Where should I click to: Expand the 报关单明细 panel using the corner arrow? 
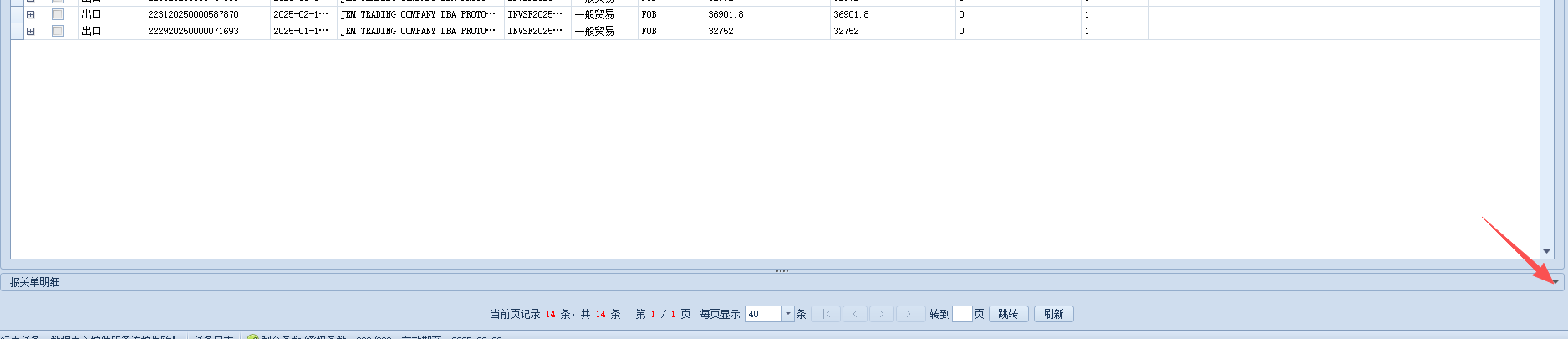(x=1554, y=282)
